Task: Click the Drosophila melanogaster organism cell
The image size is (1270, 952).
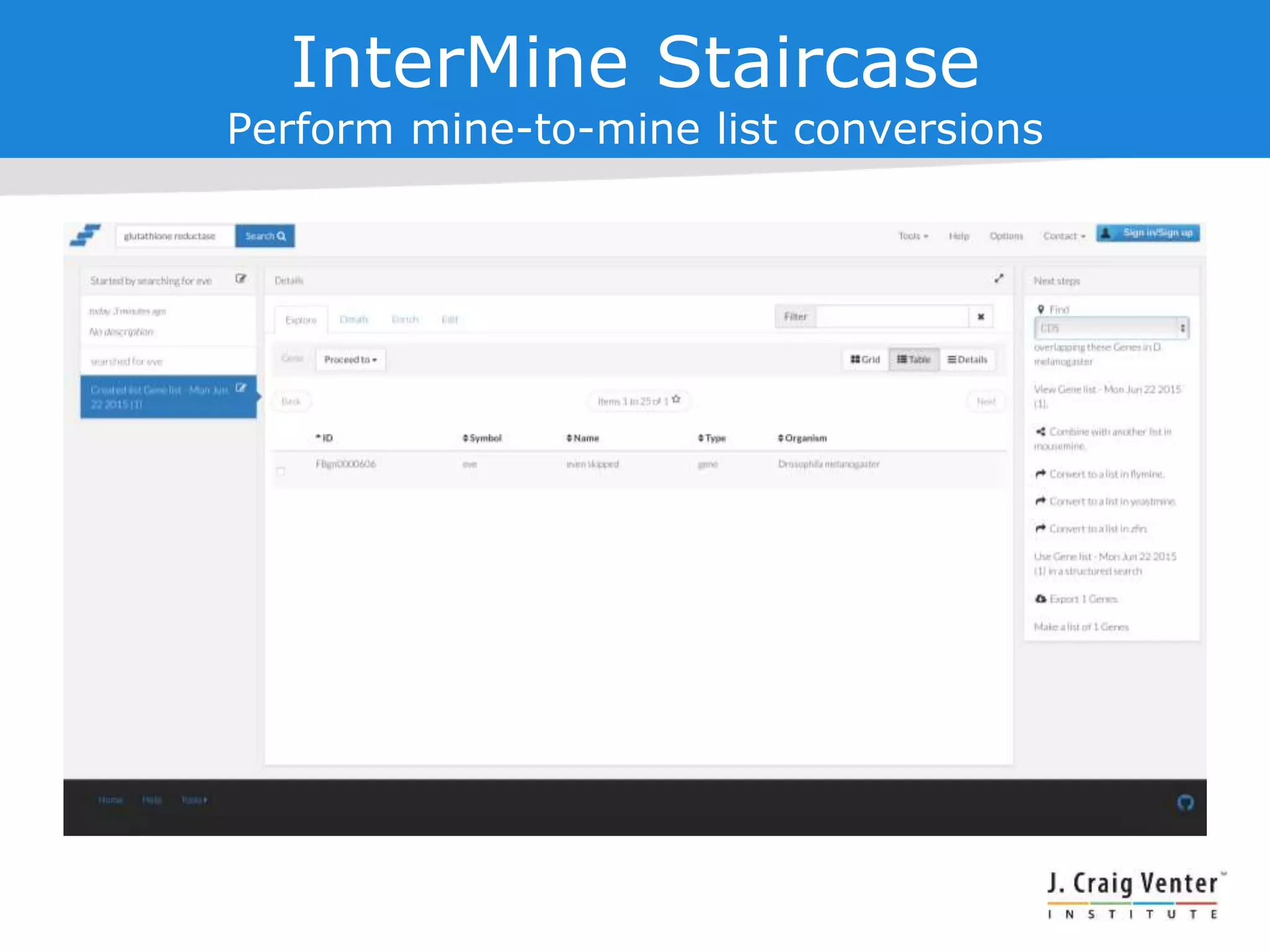Action: pyautogui.click(x=829, y=464)
